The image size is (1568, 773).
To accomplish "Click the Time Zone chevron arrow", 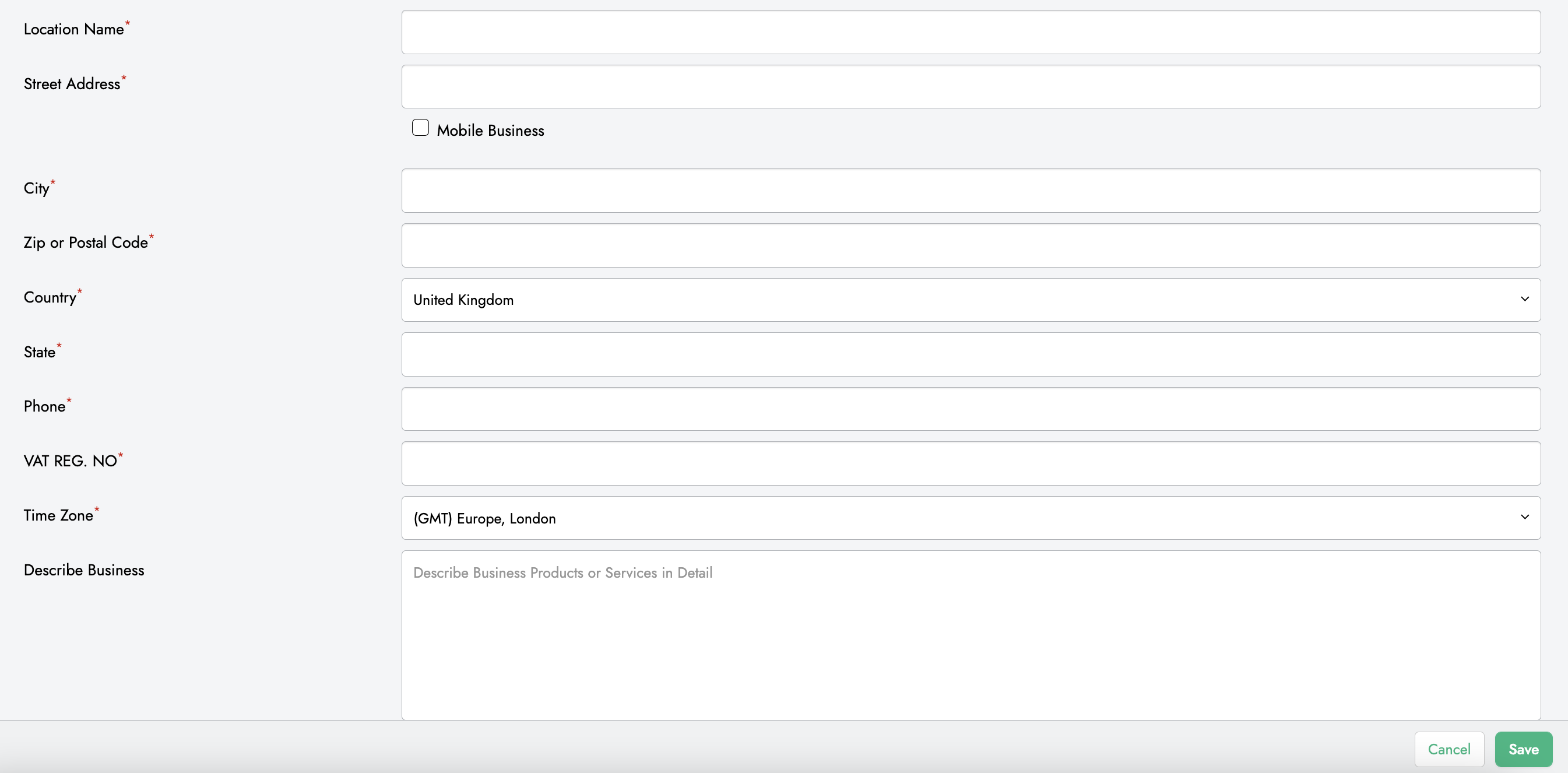I will [1524, 517].
